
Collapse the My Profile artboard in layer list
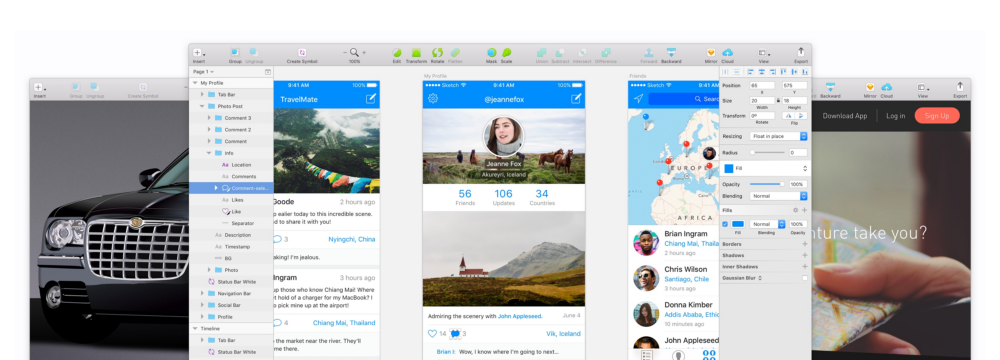(x=195, y=83)
